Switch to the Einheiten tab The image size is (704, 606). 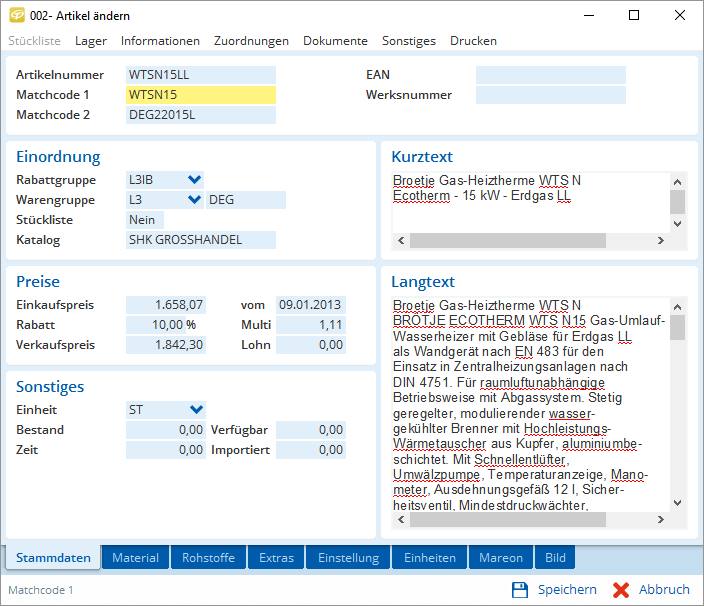(430, 558)
